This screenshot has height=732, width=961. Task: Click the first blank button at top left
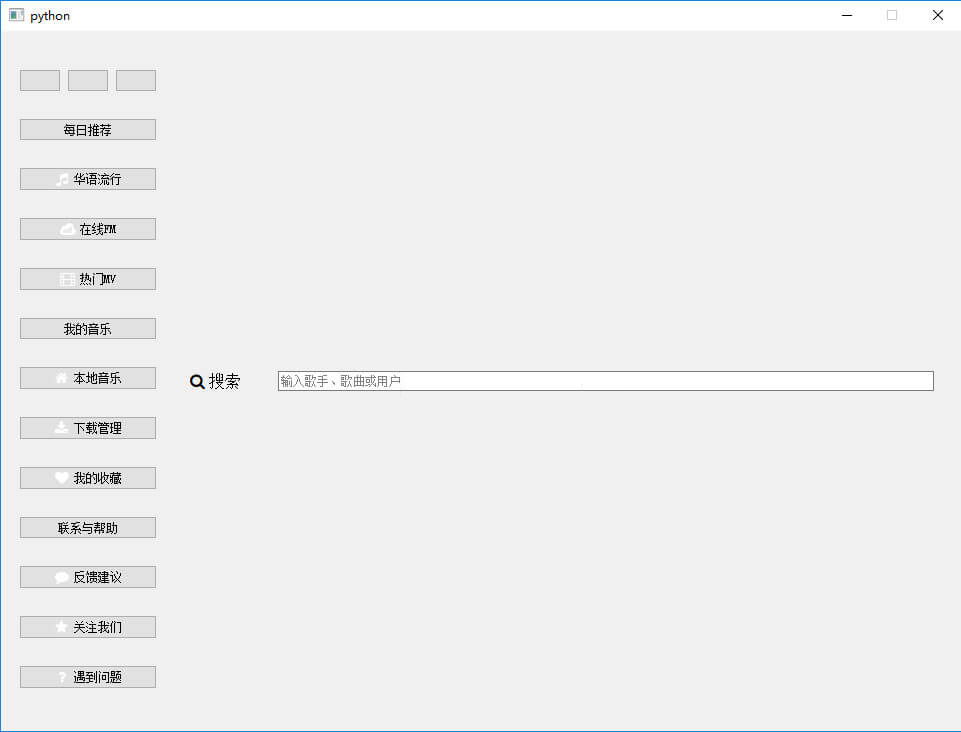[x=40, y=80]
